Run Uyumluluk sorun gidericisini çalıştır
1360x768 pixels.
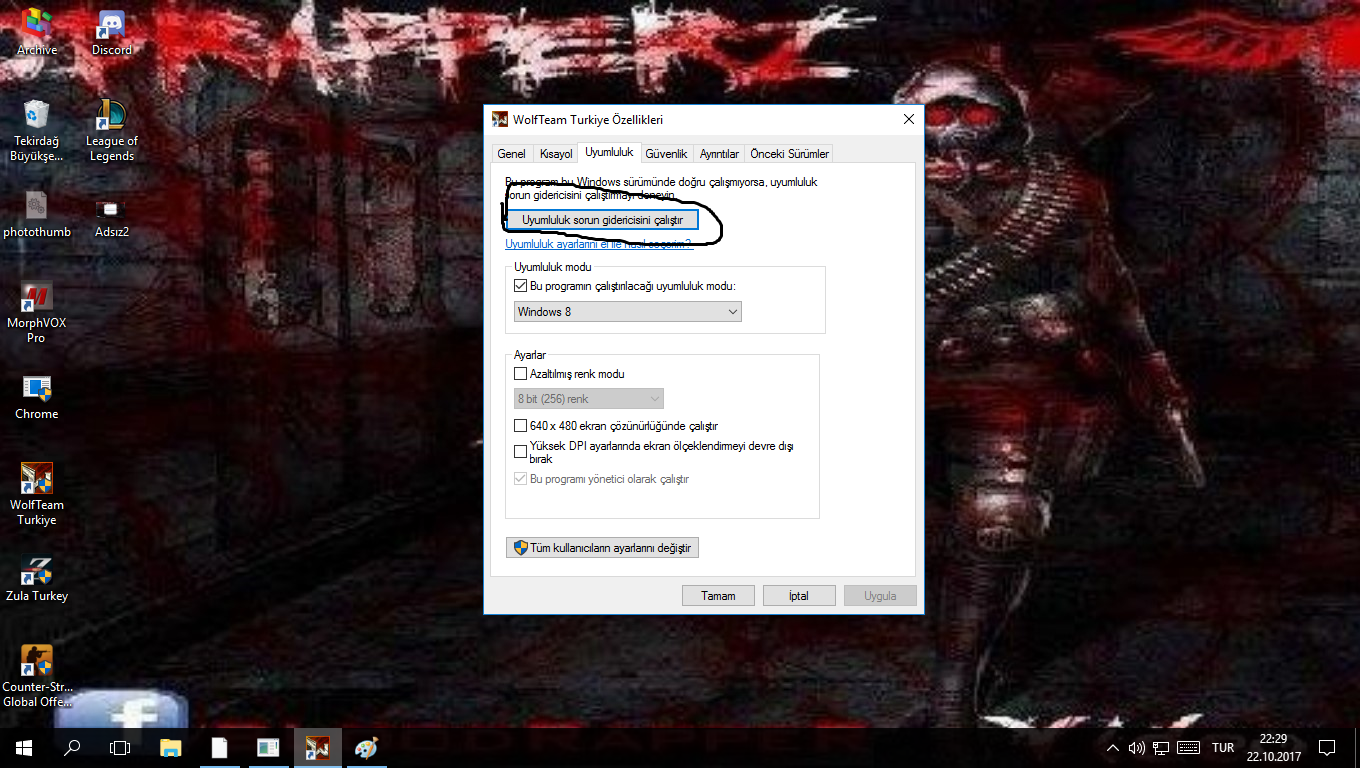602,219
